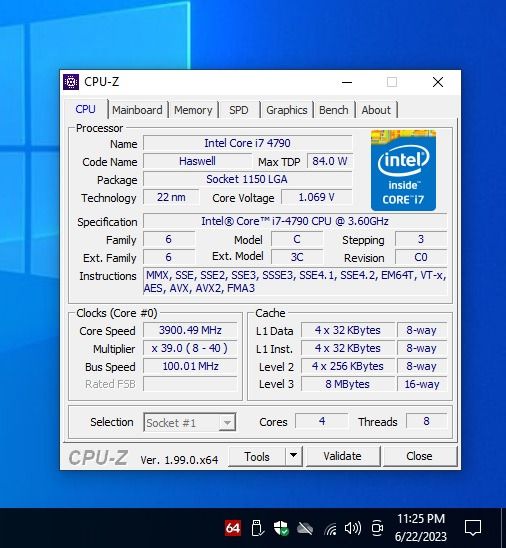Minimize the CPU-Z window
The image size is (506, 548).
pyautogui.click(x=347, y=82)
